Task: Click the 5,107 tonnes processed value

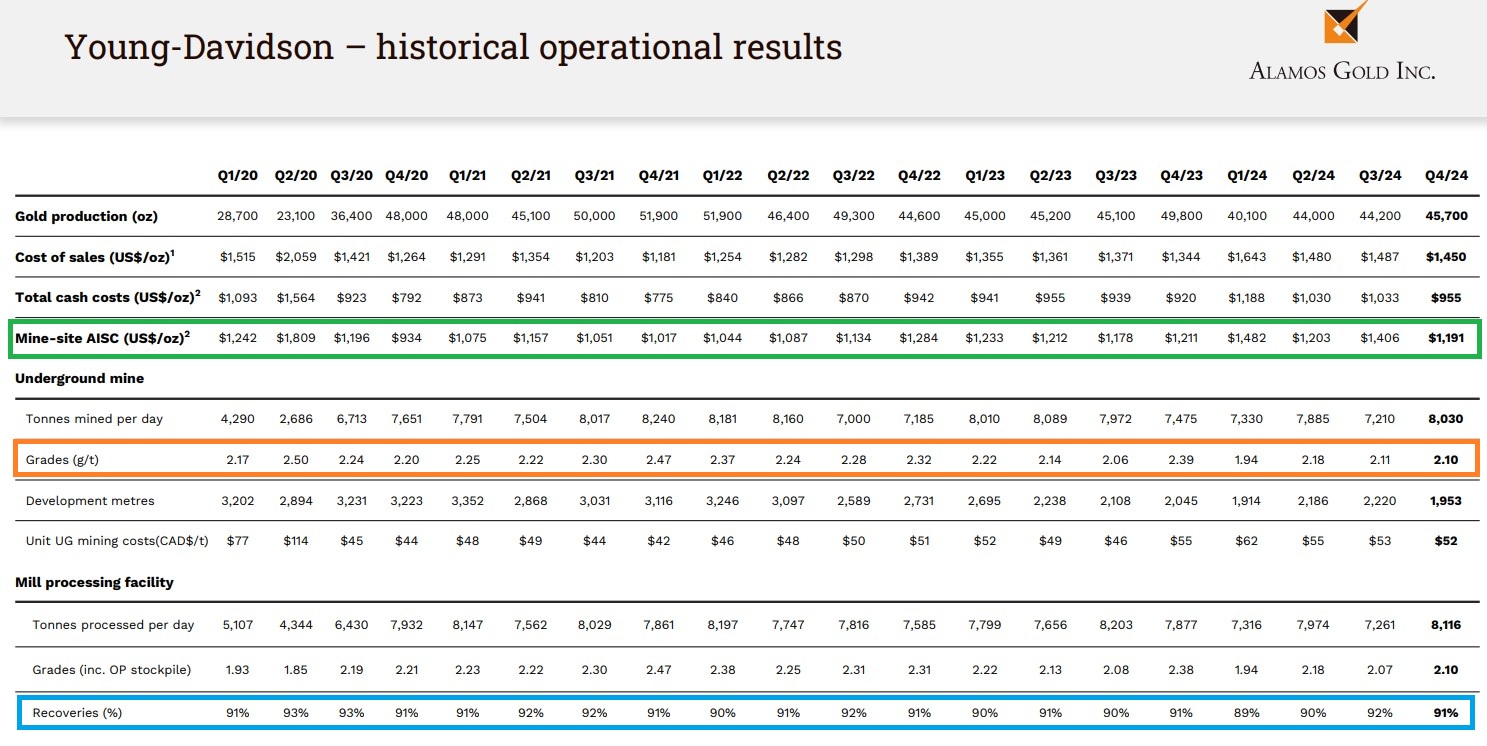Action: 238,625
